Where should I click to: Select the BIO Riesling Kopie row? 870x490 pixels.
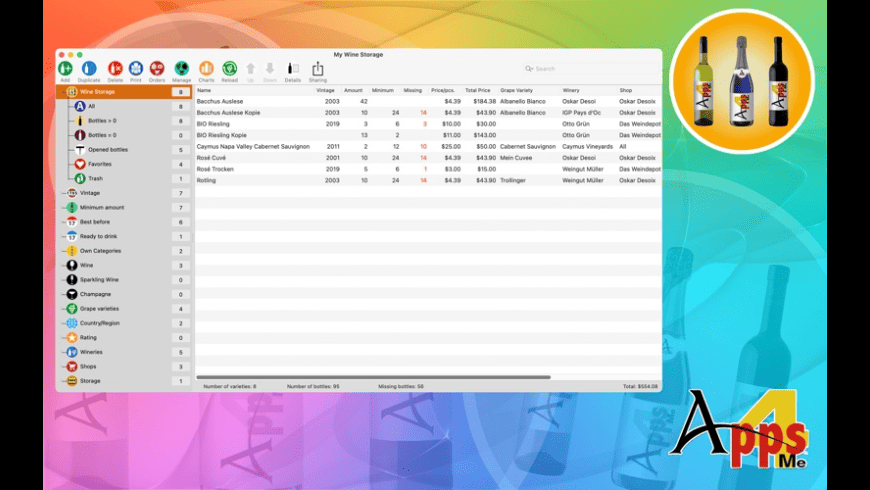coord(428,135)
